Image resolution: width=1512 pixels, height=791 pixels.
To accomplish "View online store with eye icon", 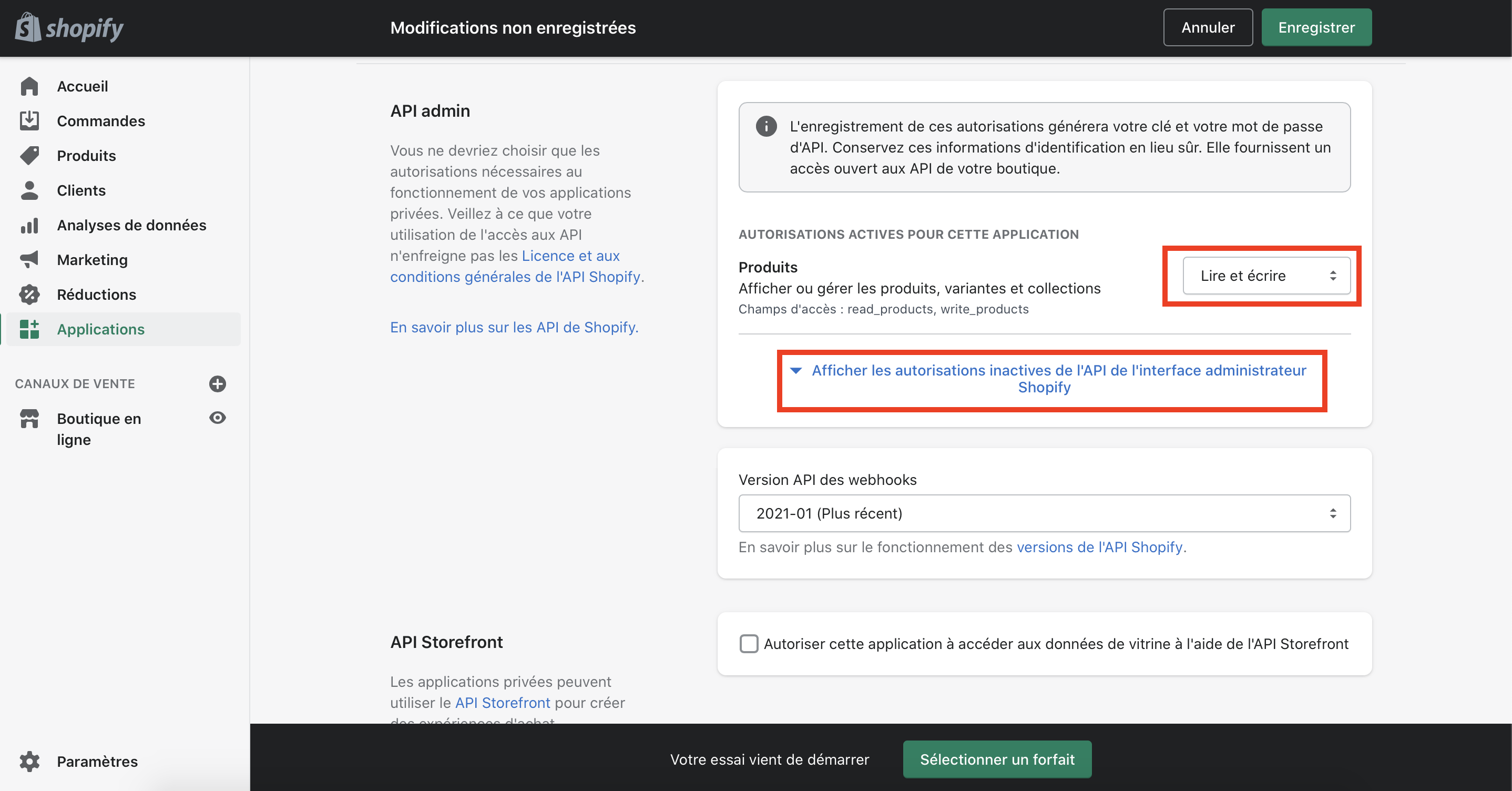I will (218, 418).
